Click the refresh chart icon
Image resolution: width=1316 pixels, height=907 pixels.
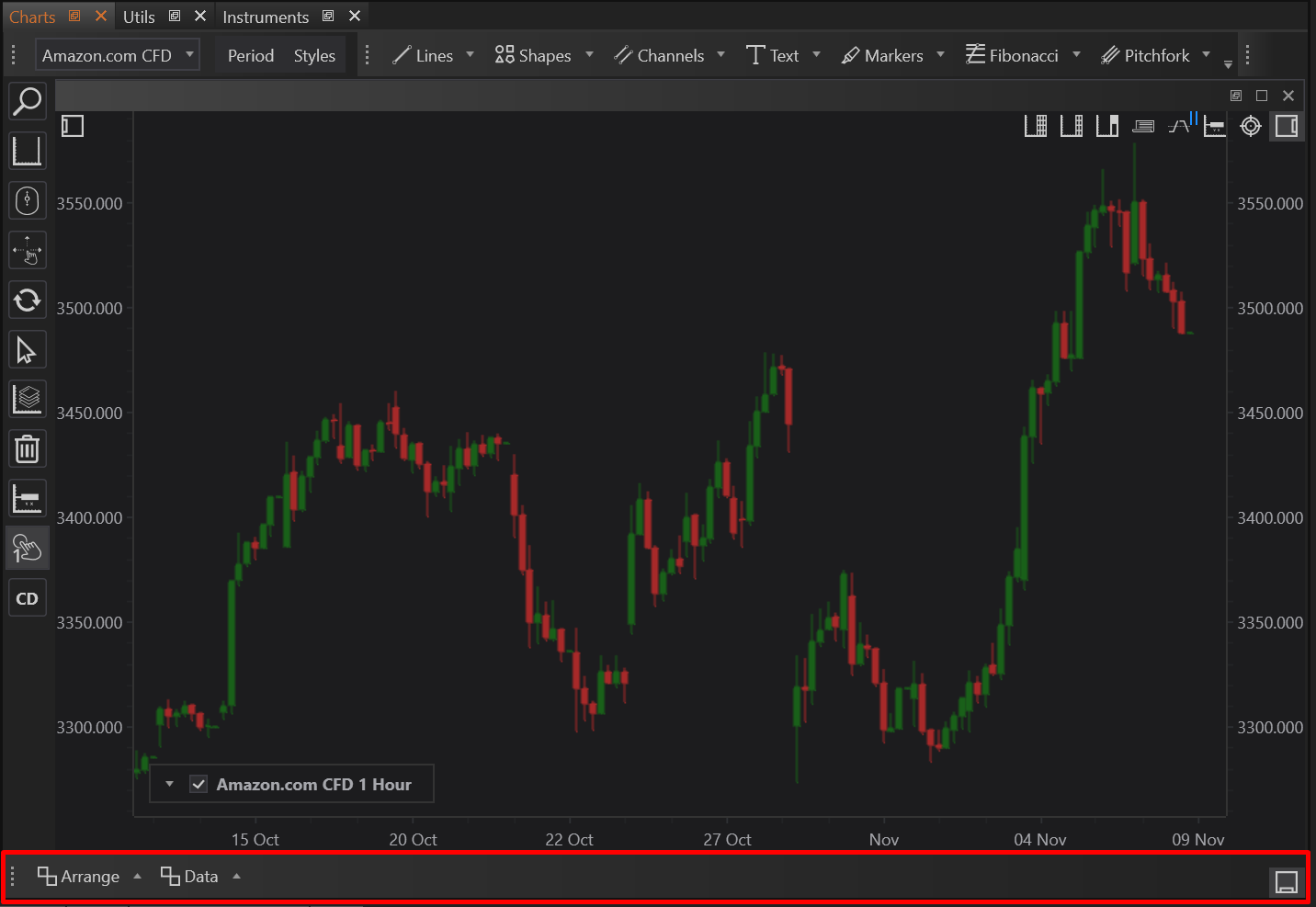tap(27, 300)
